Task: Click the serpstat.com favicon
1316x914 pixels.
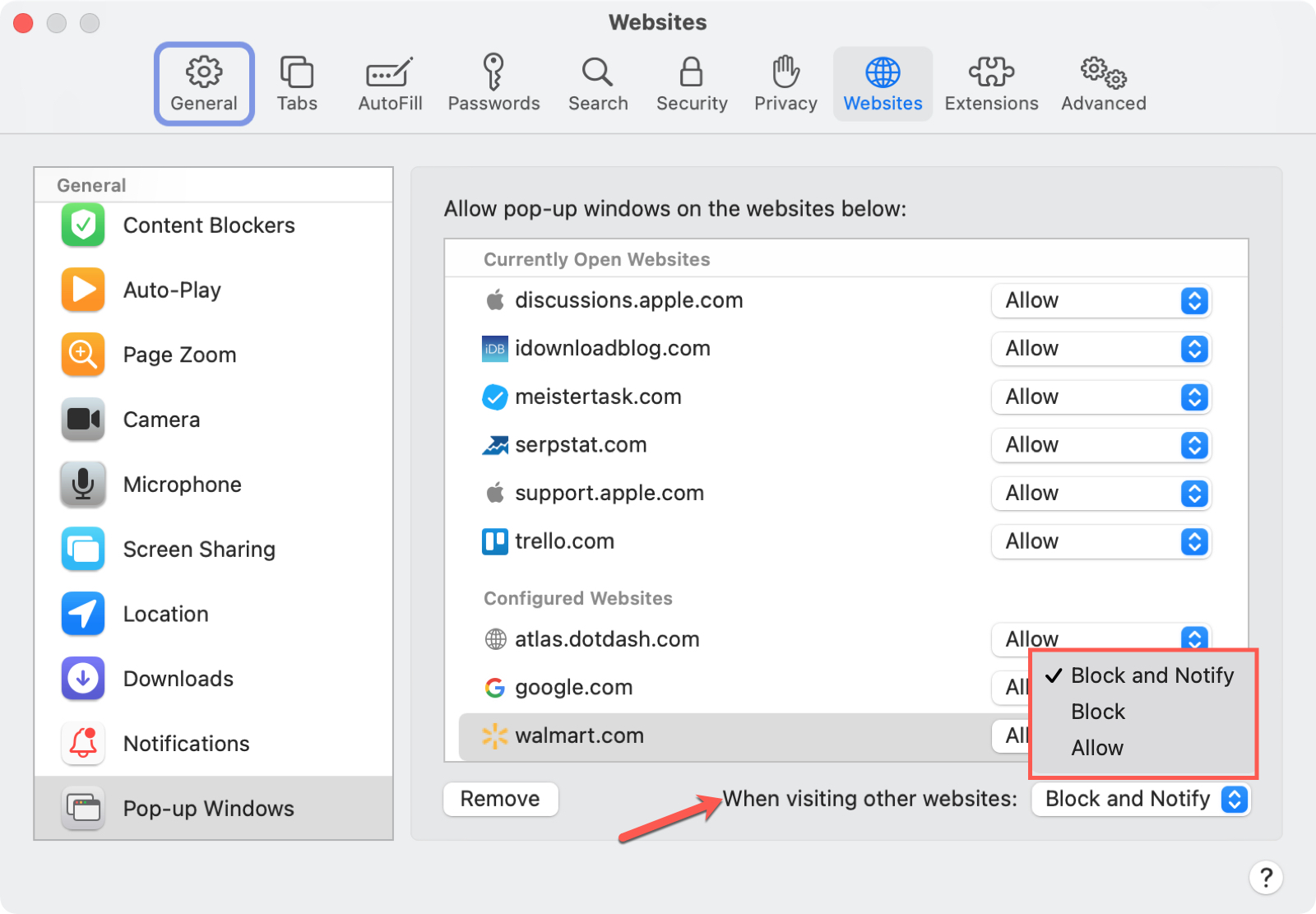Action: [x=495, y=445]
